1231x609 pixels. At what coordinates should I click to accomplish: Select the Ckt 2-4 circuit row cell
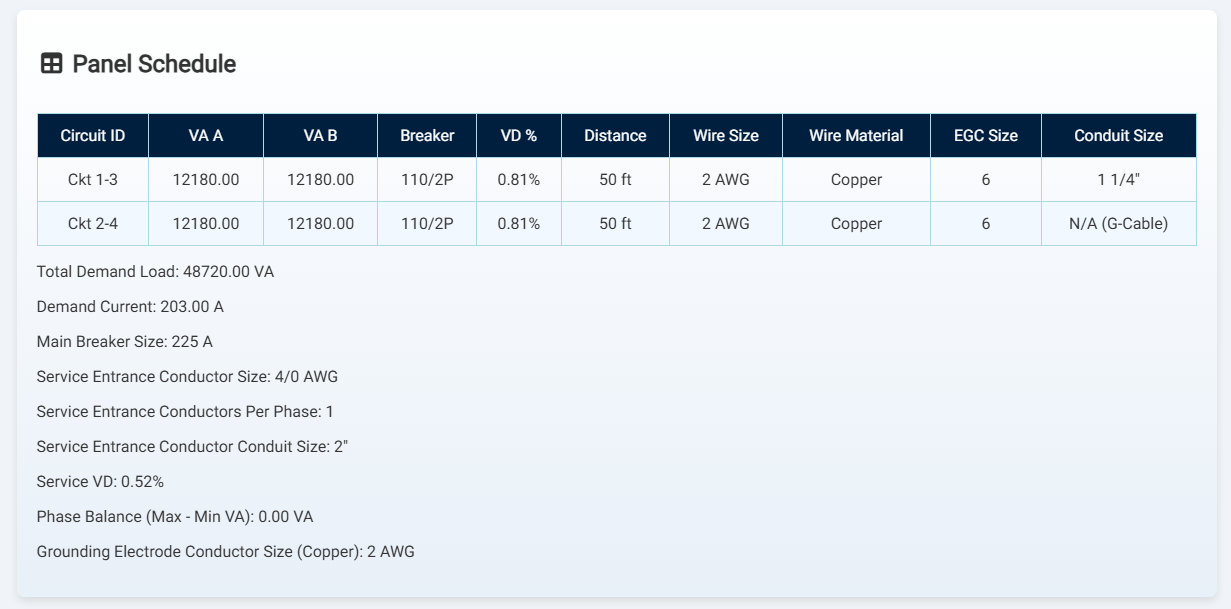pos(93,224)
